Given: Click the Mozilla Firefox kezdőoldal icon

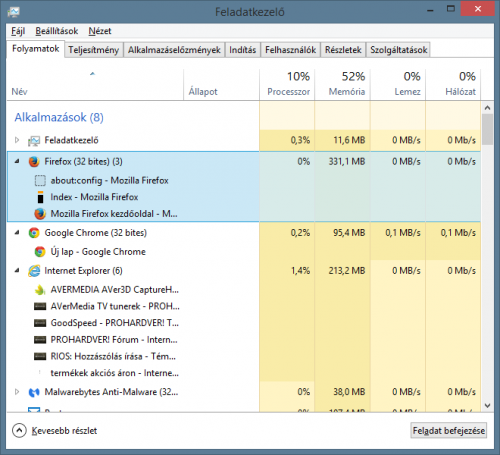Looking at the screenshot, I should (40, 214).
